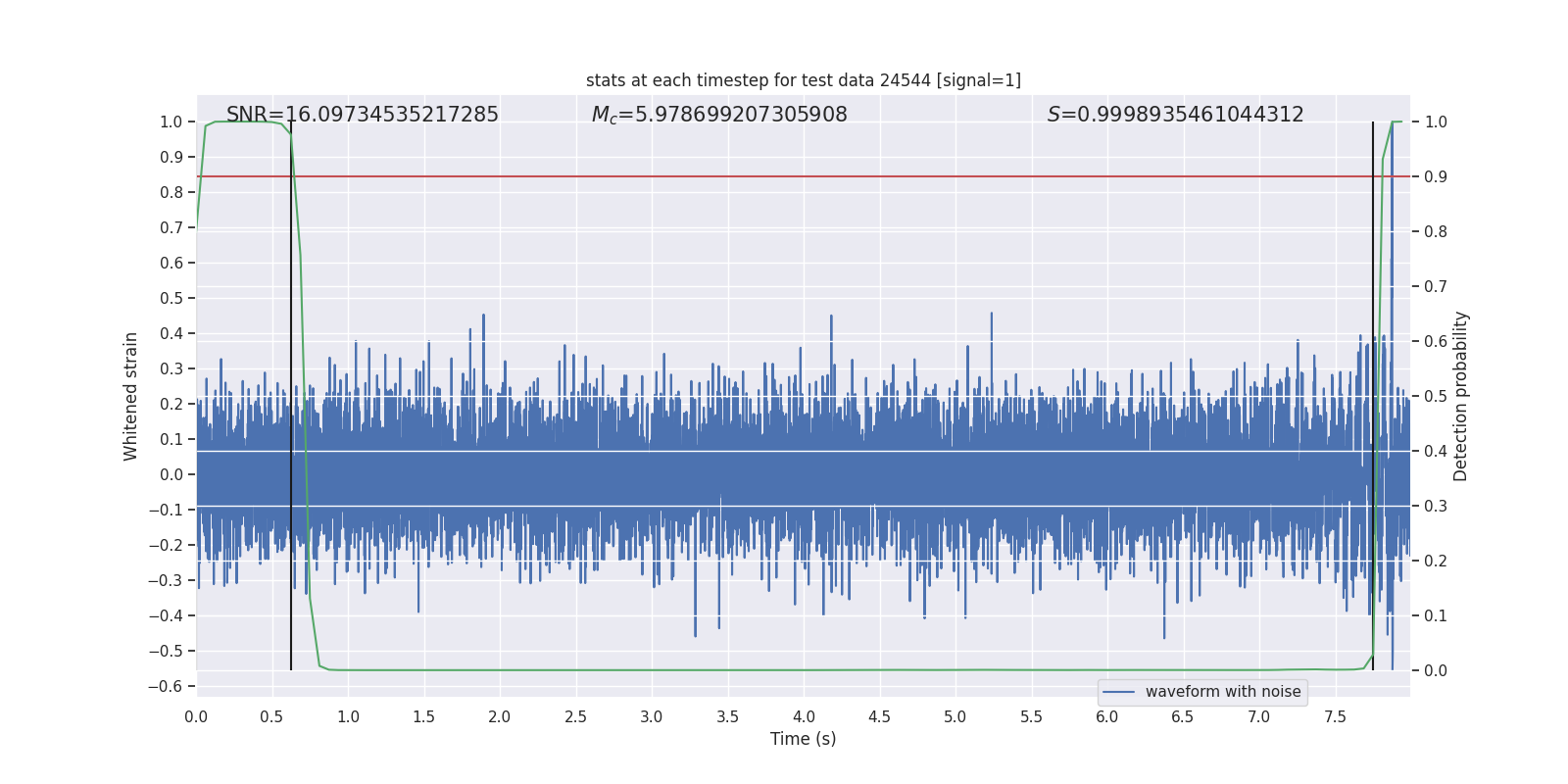Click the right axis tick label 0.1
This screenshot has height=784, width=1568.
(x=1436, y=615)
